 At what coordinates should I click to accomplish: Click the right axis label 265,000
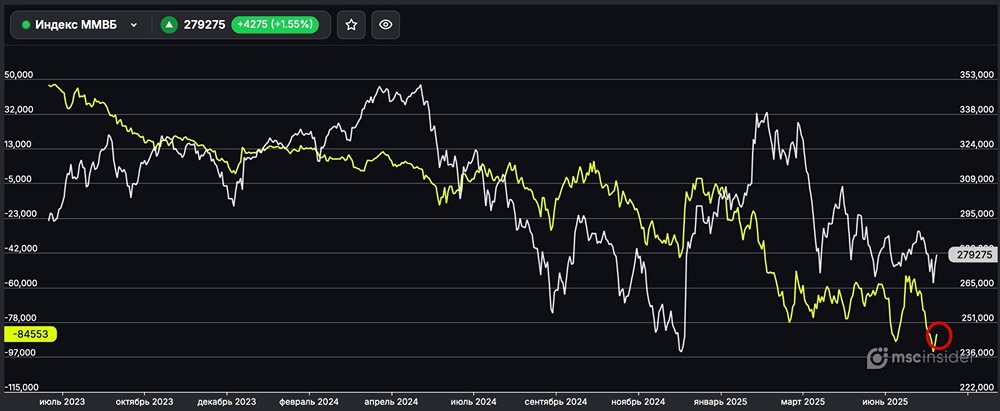click(x=976, y=283)
